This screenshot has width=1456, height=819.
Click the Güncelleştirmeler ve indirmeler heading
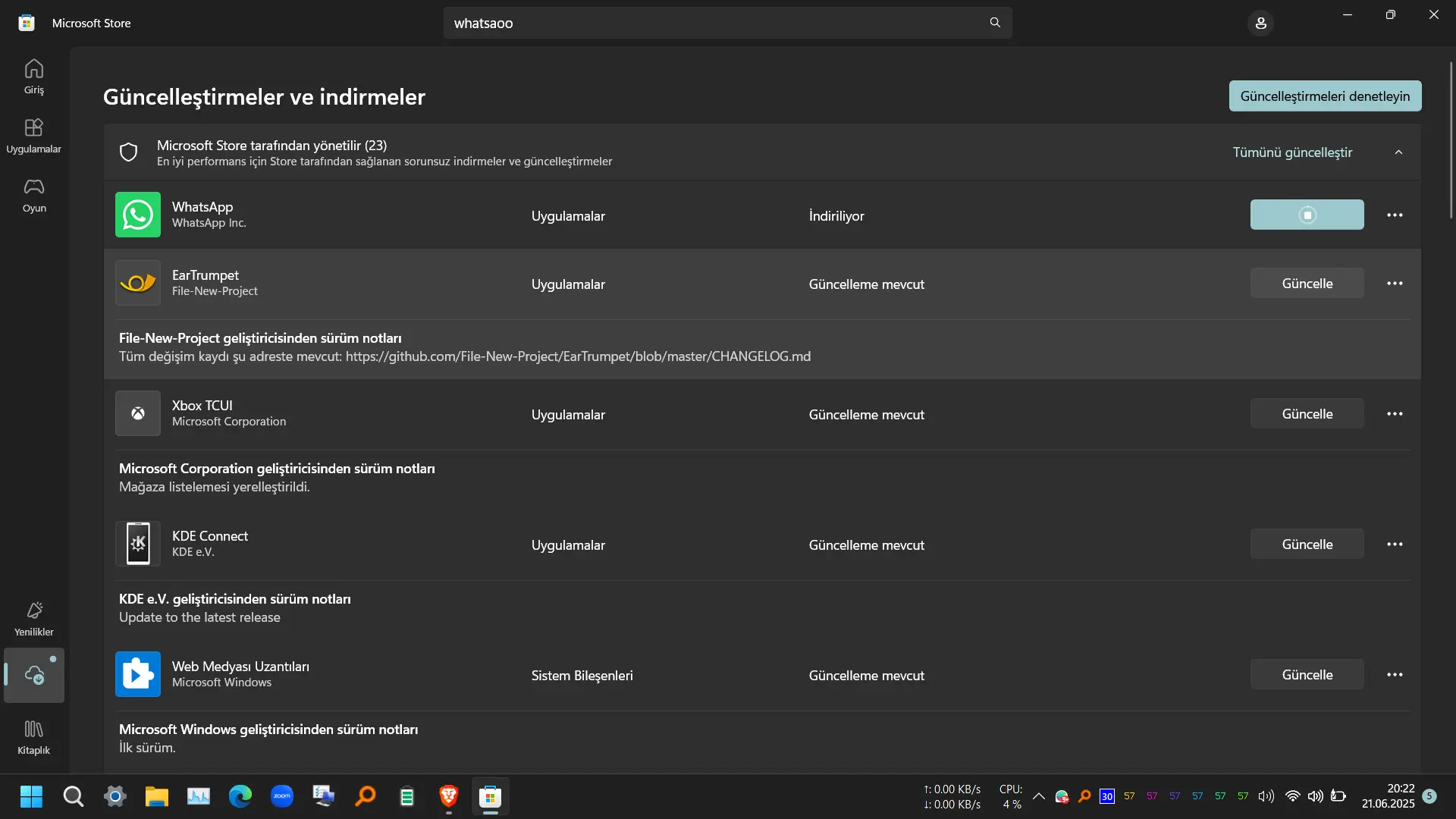(264, 96)
